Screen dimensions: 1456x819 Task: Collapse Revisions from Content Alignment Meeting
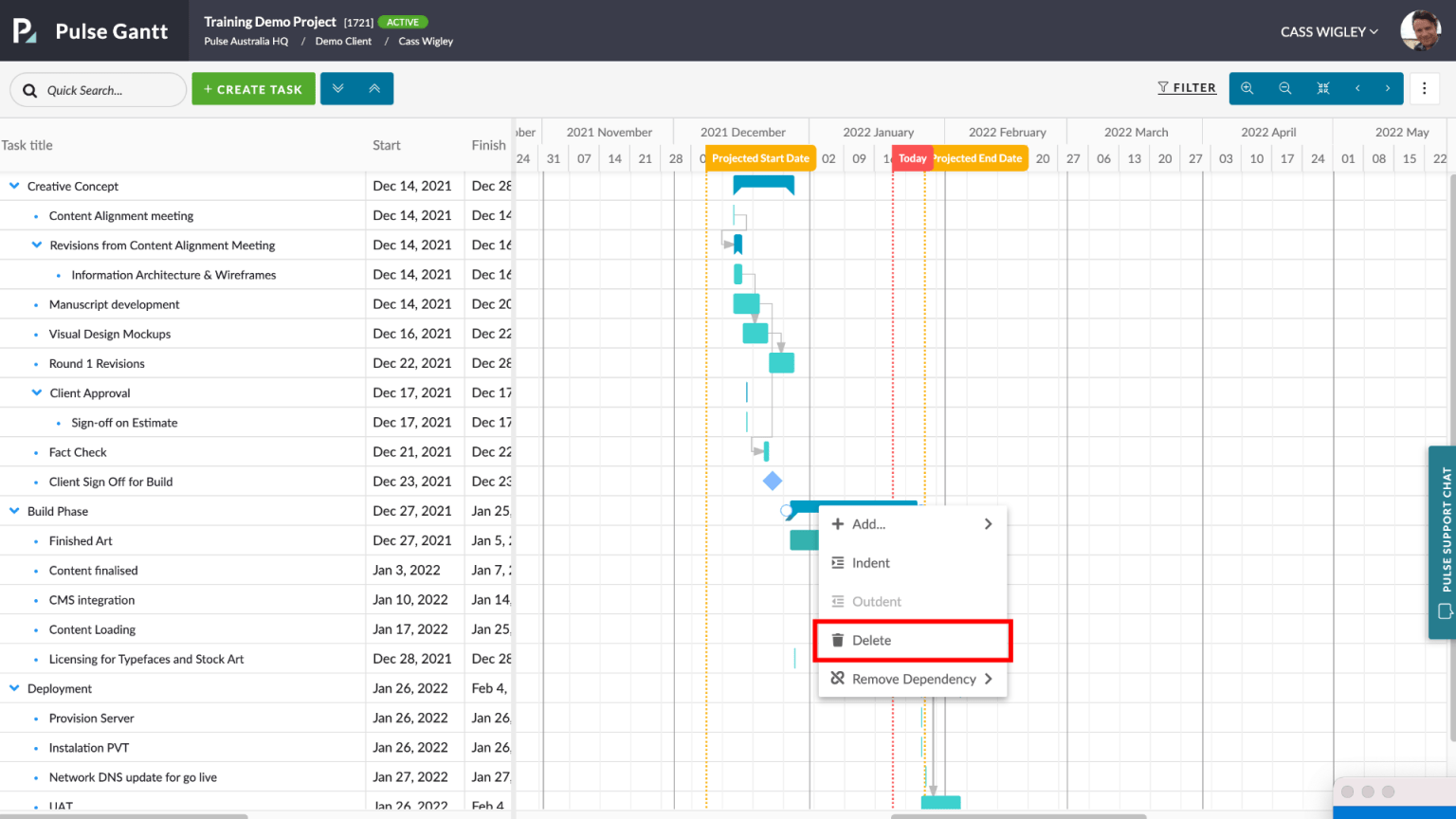(x=37, y=245)
